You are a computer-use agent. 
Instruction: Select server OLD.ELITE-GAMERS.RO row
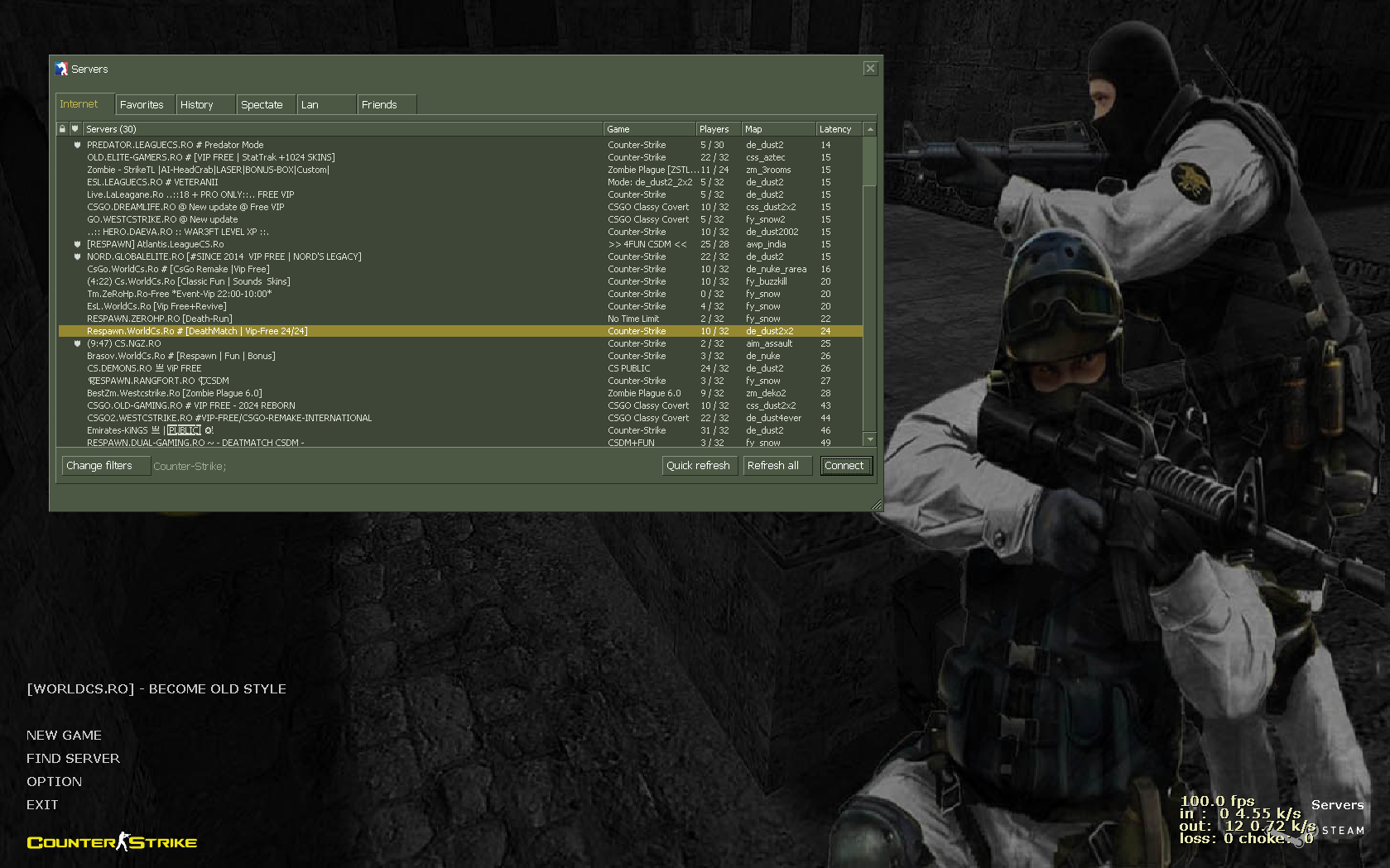[x=460, y=157]
